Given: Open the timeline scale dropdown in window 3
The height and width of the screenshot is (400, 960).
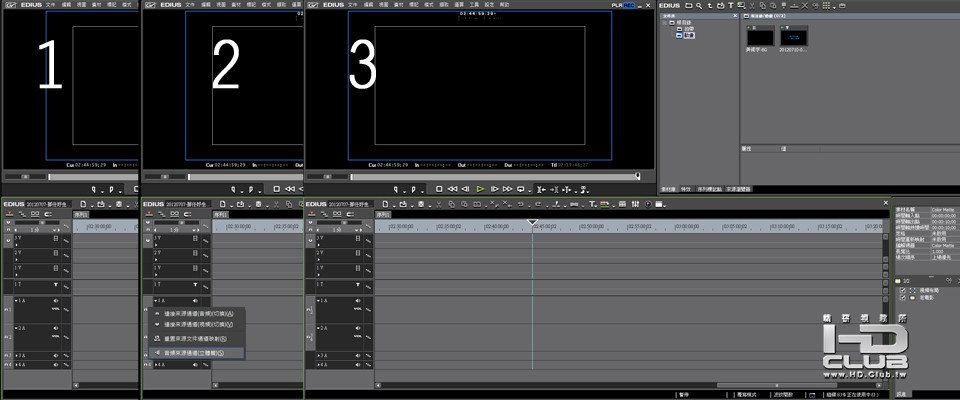Looking at the screenshot, I should coord(356,230).
